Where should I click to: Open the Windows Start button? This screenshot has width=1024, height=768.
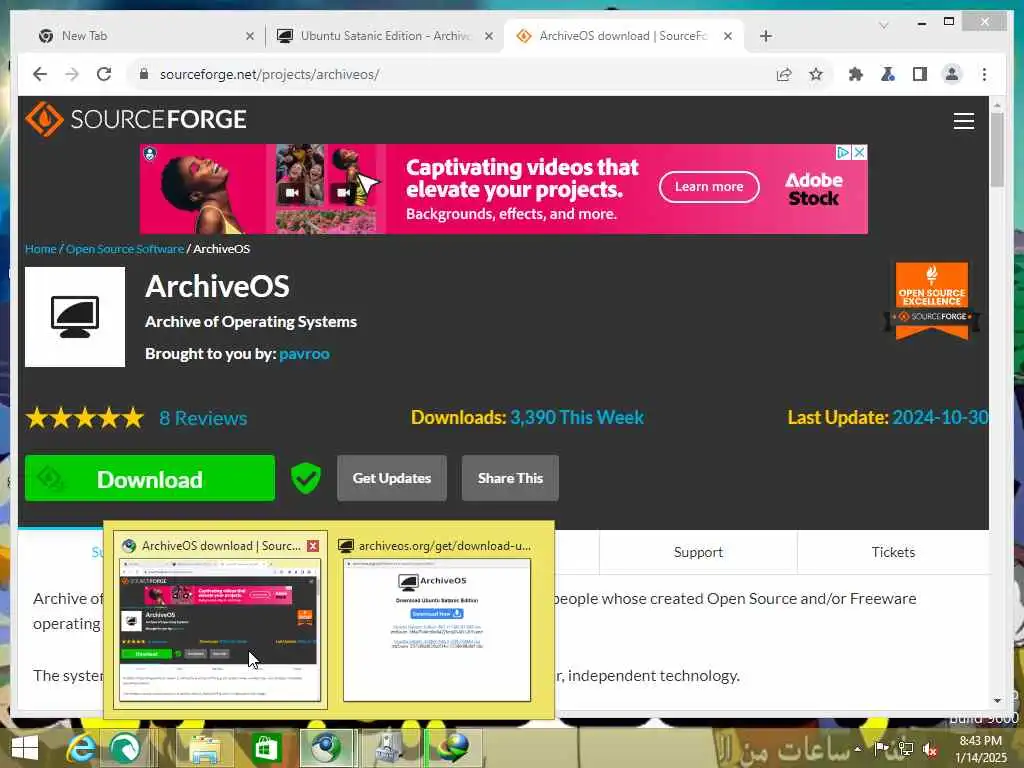click(x=24, y=748)
